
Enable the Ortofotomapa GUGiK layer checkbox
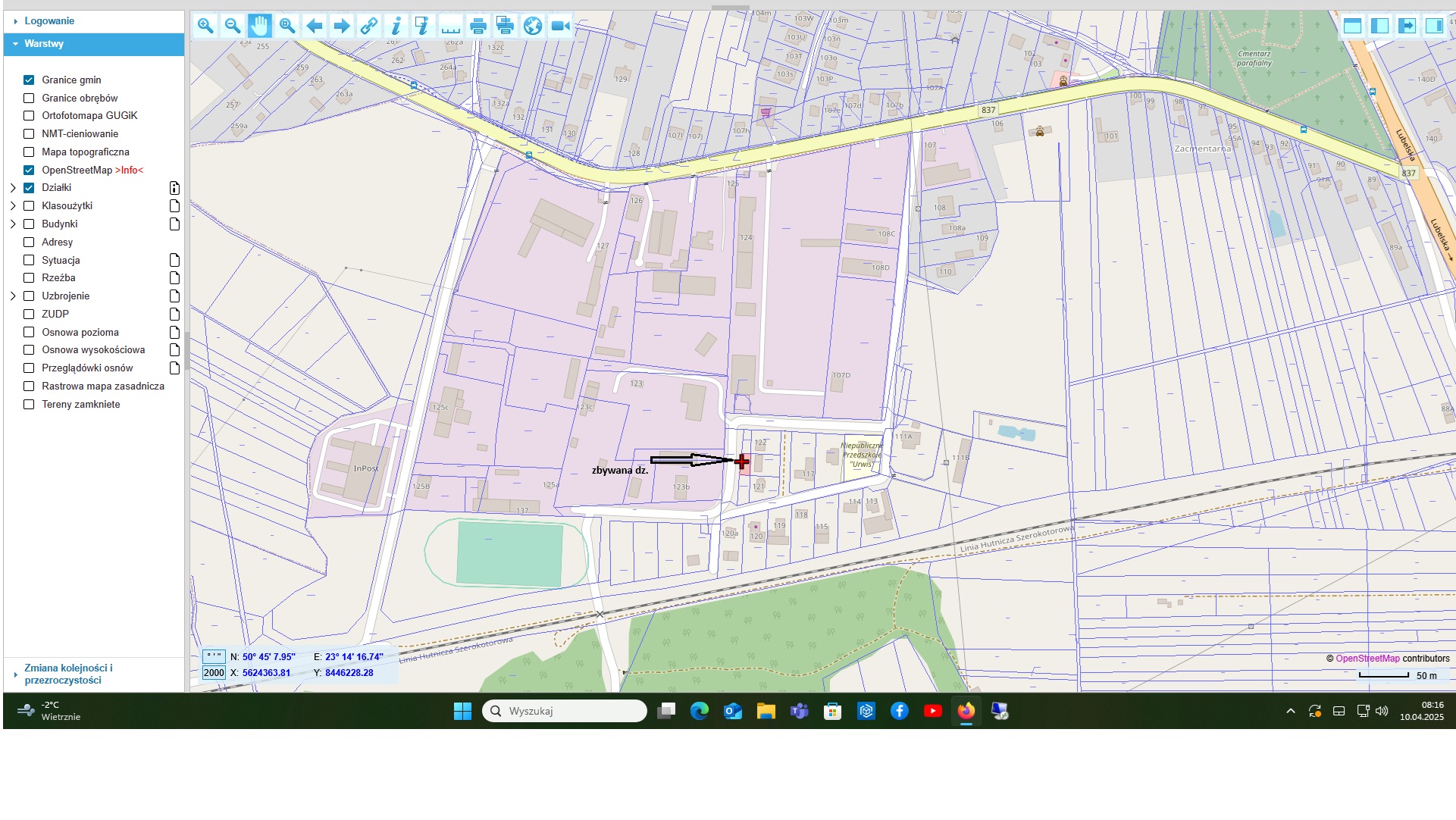(29, 116)
